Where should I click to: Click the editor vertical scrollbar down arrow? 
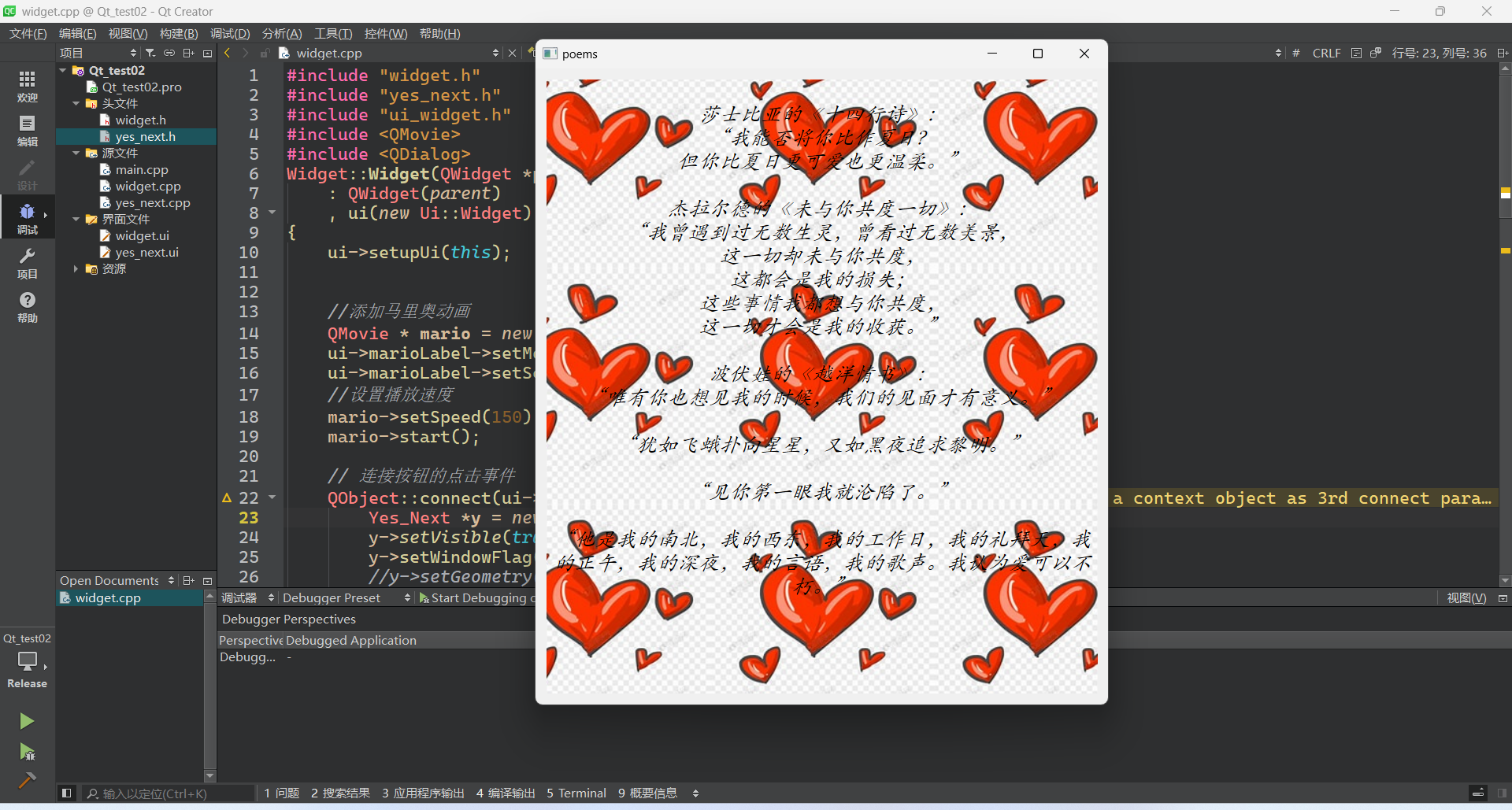(1505, 580)
